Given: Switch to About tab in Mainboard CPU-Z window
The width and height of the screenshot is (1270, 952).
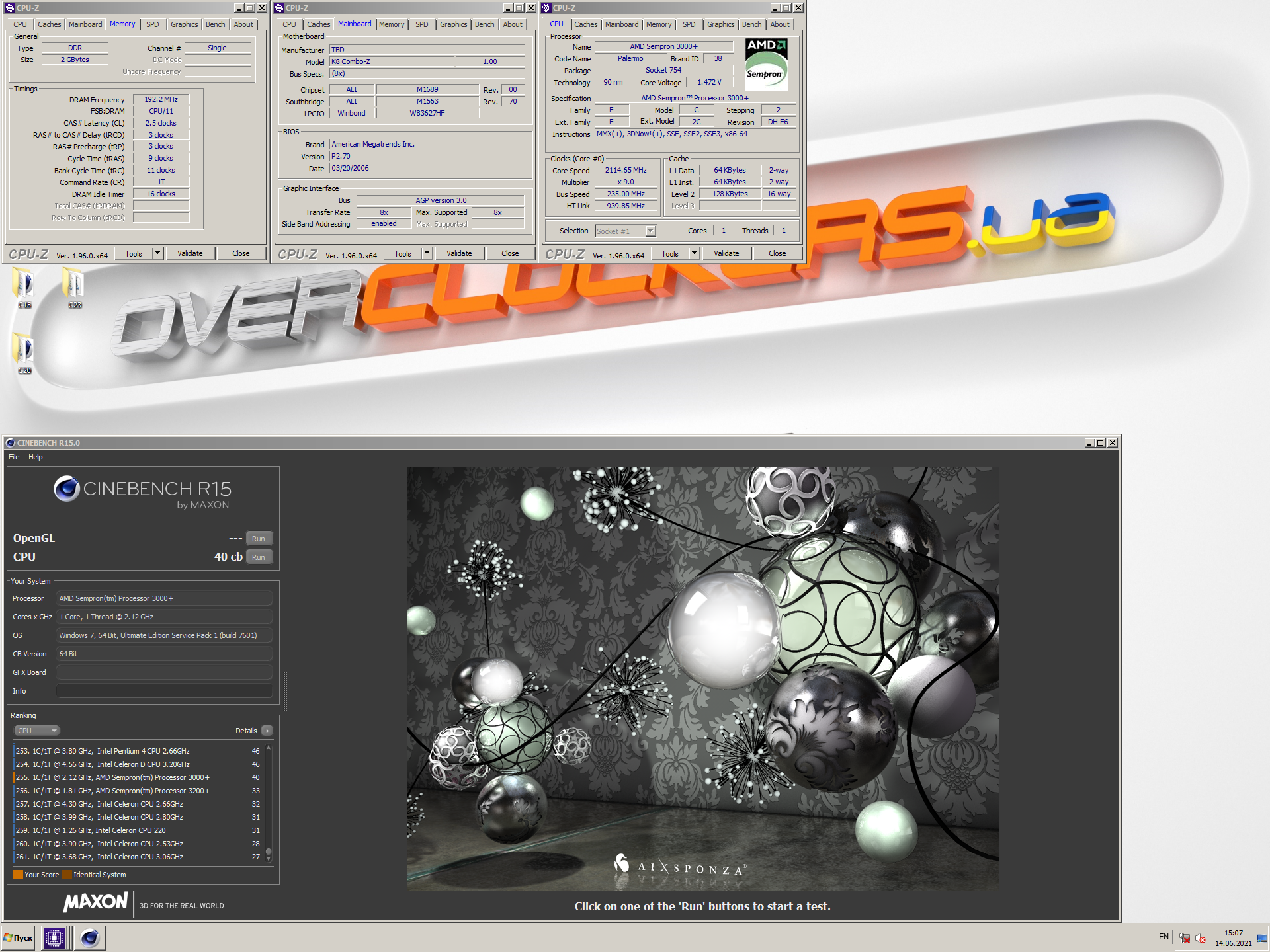Looking at the screenshot, I should click(513, 24).
